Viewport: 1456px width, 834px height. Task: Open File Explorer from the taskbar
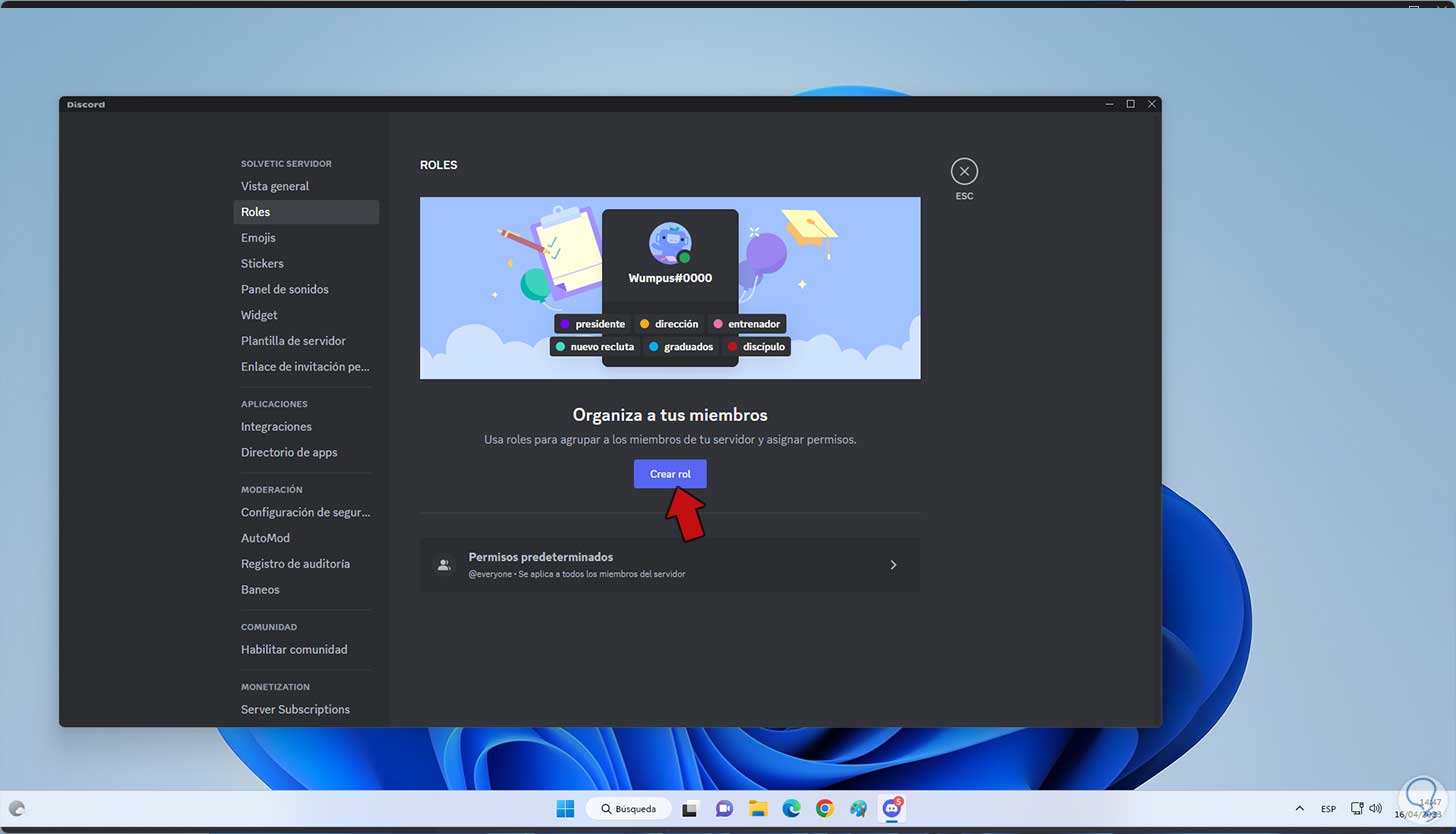click(x=758, y=808)
